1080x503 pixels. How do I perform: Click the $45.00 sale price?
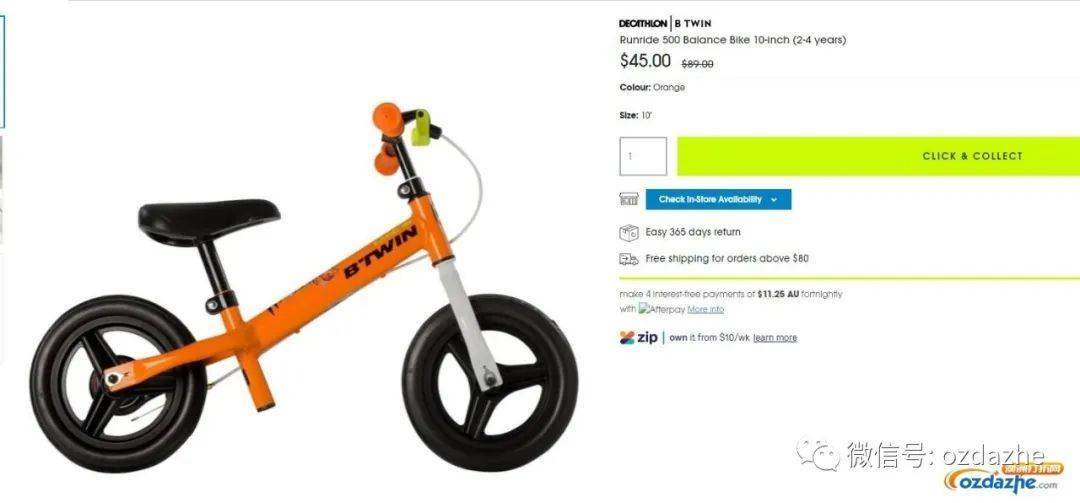[645, 61]
